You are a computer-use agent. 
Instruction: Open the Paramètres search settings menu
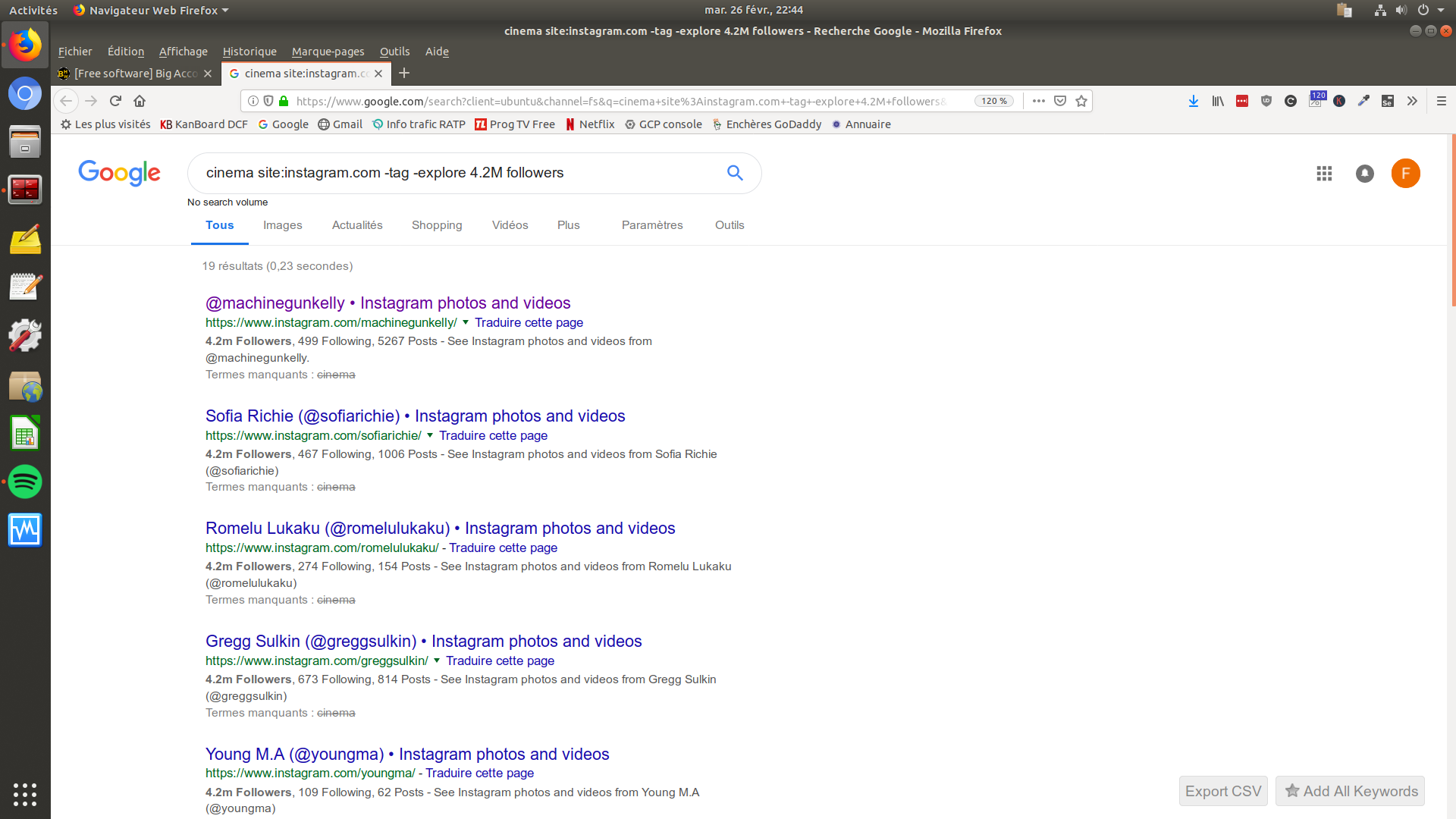[652, 225]
